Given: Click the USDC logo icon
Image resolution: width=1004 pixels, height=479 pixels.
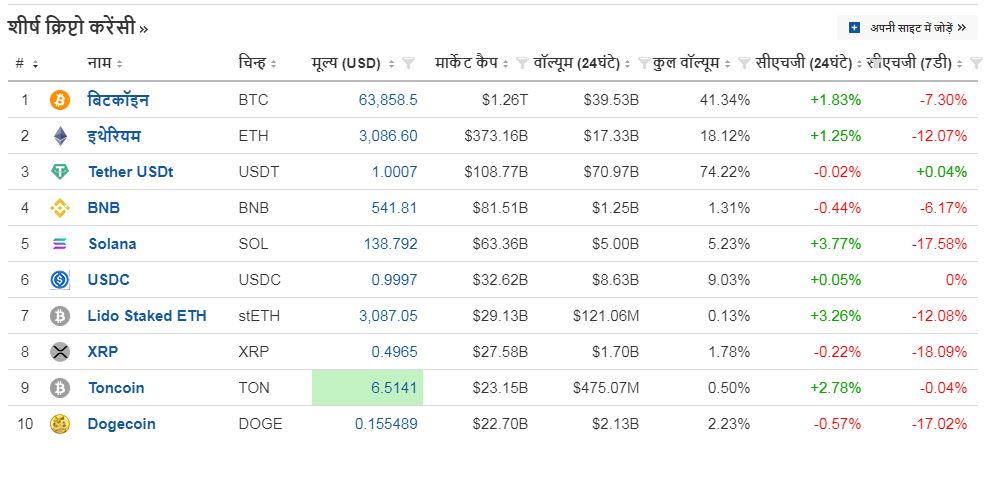Looking at the screenshot, I should pyautogui.click(x=60, y=280).
